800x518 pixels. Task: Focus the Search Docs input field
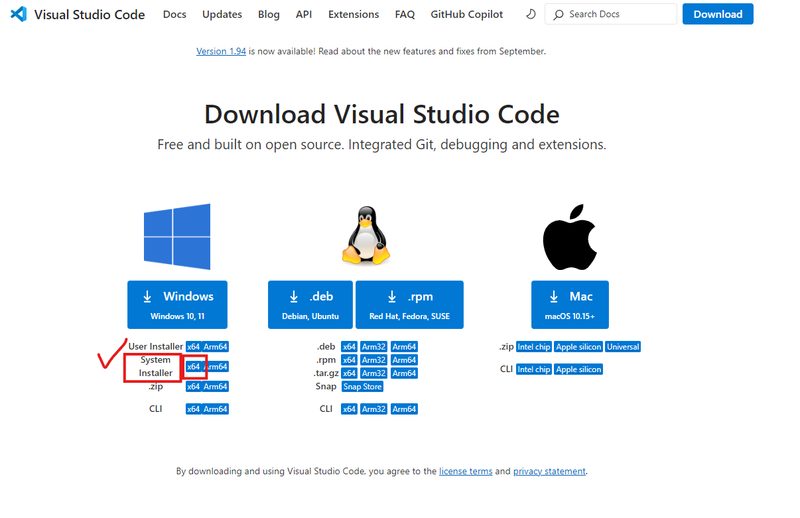click(x=611, y=14)
